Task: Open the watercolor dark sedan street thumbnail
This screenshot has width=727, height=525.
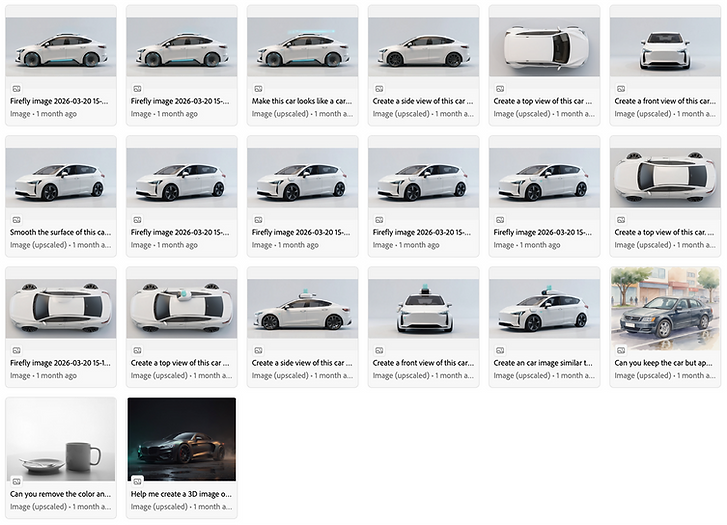Action: [665, 308]
